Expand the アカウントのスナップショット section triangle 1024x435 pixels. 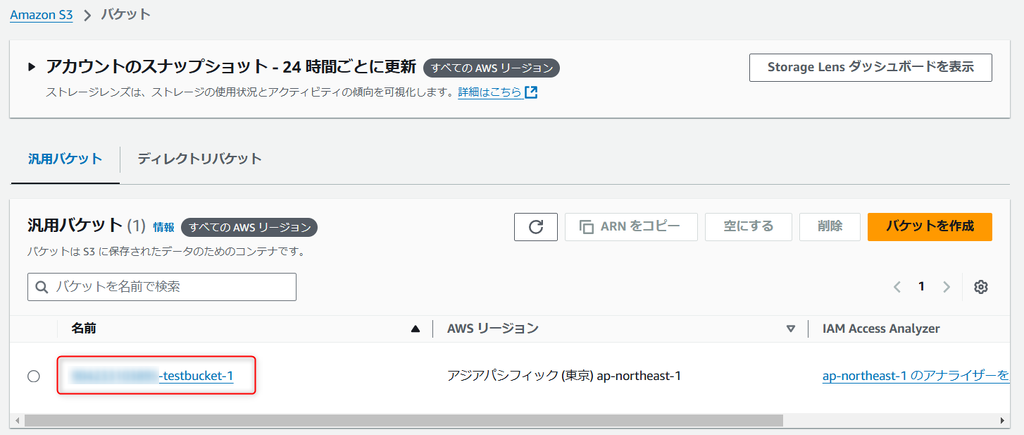tap(31, 67)
